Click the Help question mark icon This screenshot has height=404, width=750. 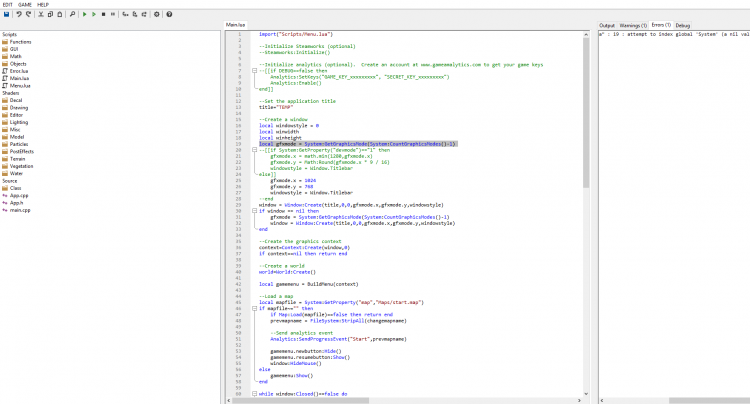[x=169, y=15]
